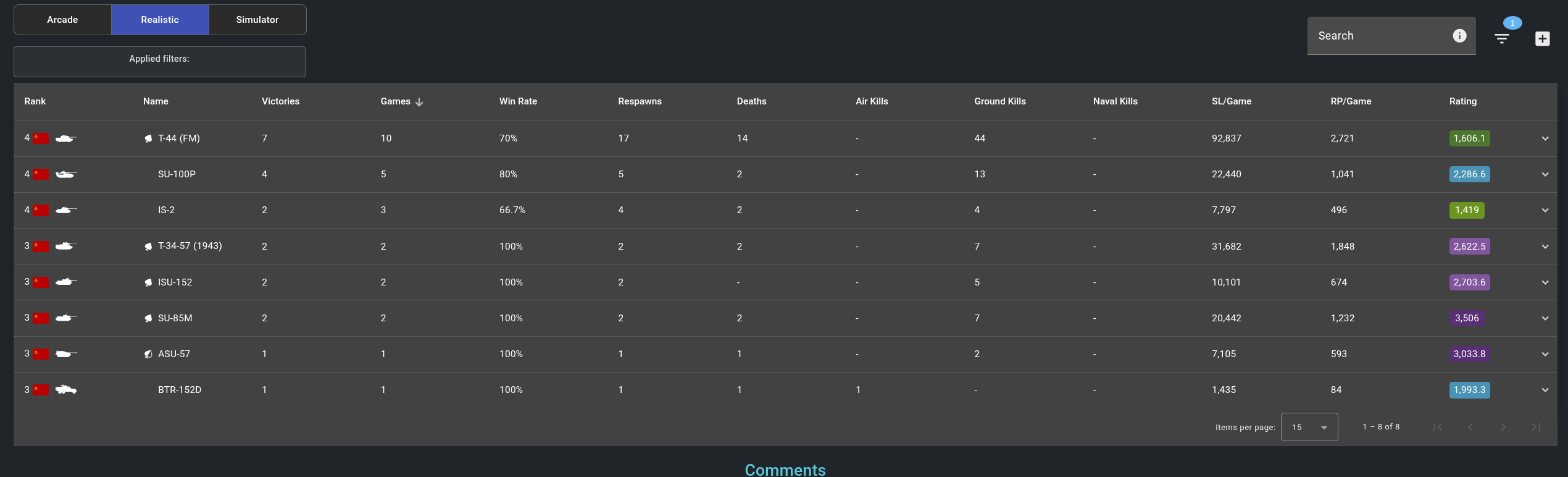The height and width of the screenshot is (477, 1568).
Task: Click the tank icon in IS-2 row
Action: [65, 210]
